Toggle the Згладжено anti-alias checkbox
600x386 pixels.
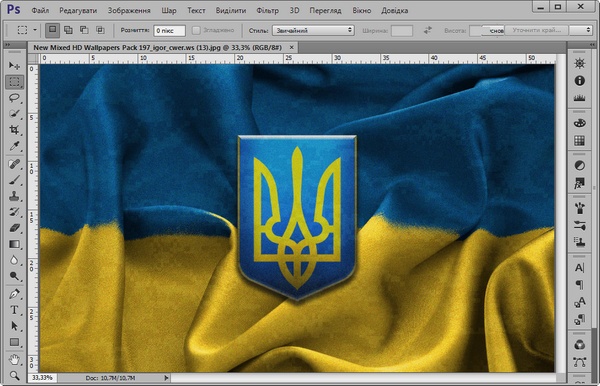pos(196,30)
